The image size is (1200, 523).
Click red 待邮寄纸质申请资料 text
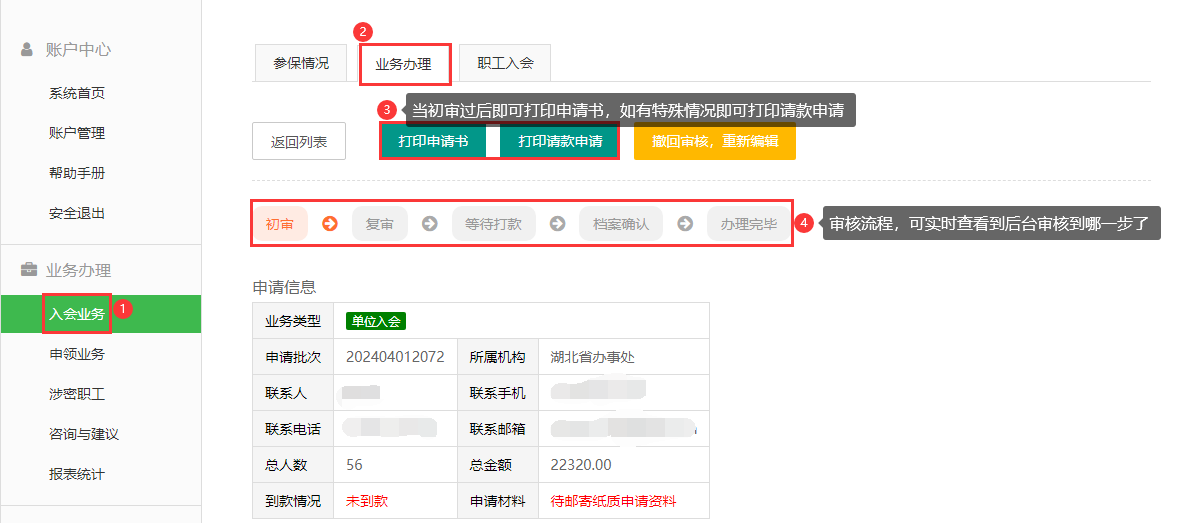(x=614, y=501)
